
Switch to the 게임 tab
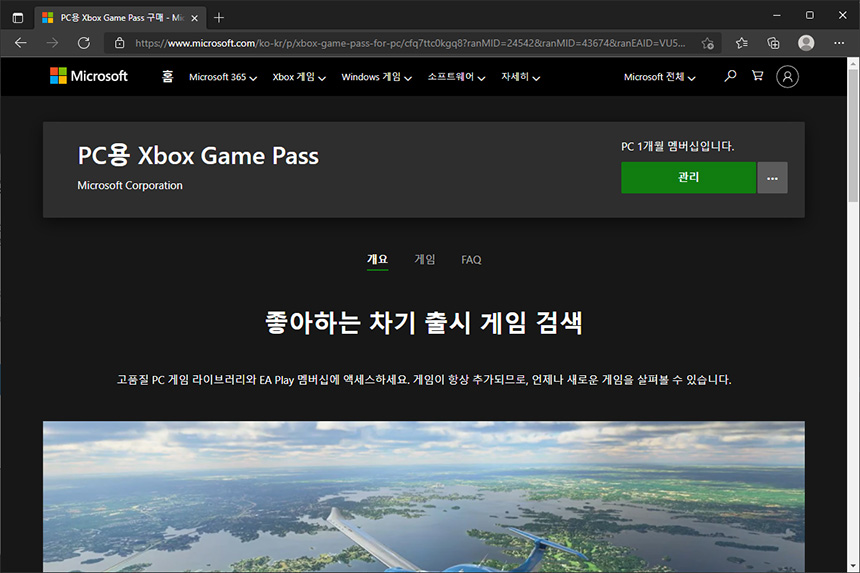tap(425, 259)
